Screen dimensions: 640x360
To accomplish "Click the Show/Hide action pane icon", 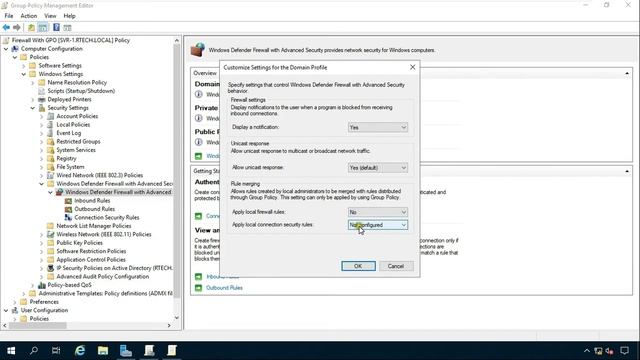I will pos(67,28).
